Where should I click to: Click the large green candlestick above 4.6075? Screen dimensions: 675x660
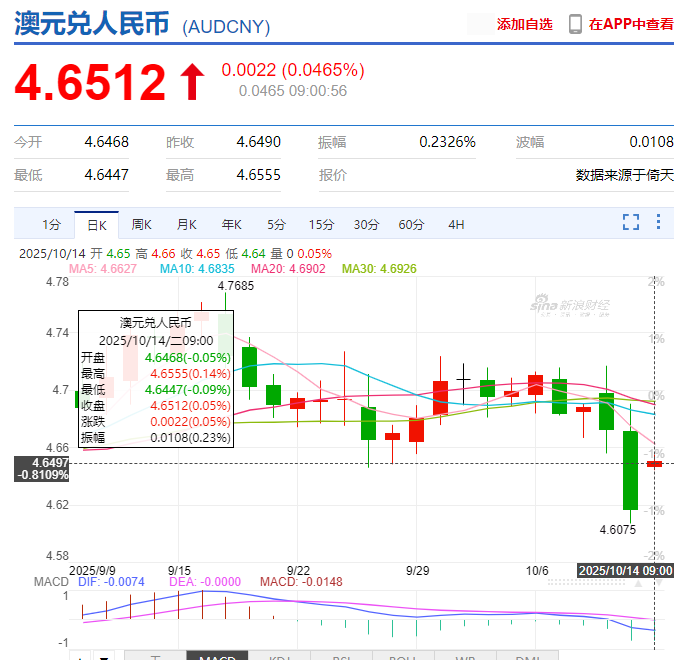pyautogui.click(x=630, y=470)
